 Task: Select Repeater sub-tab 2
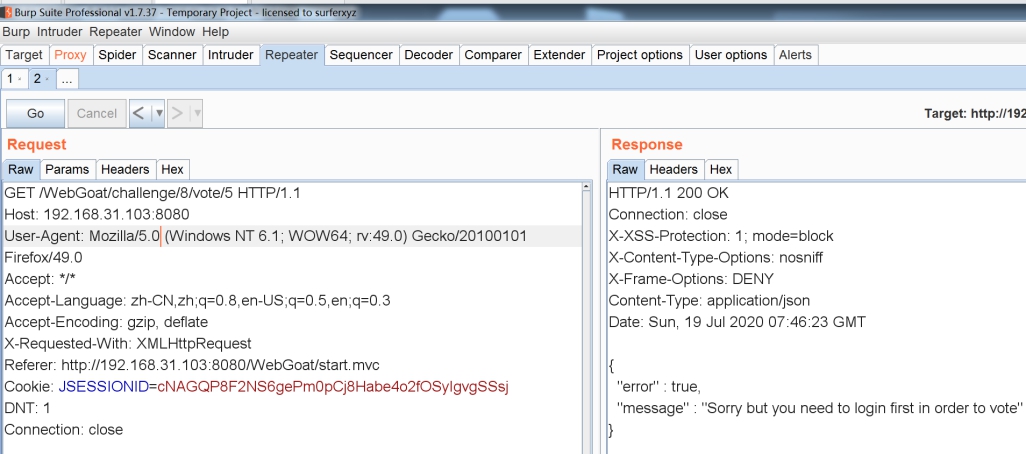coord(37,79)
